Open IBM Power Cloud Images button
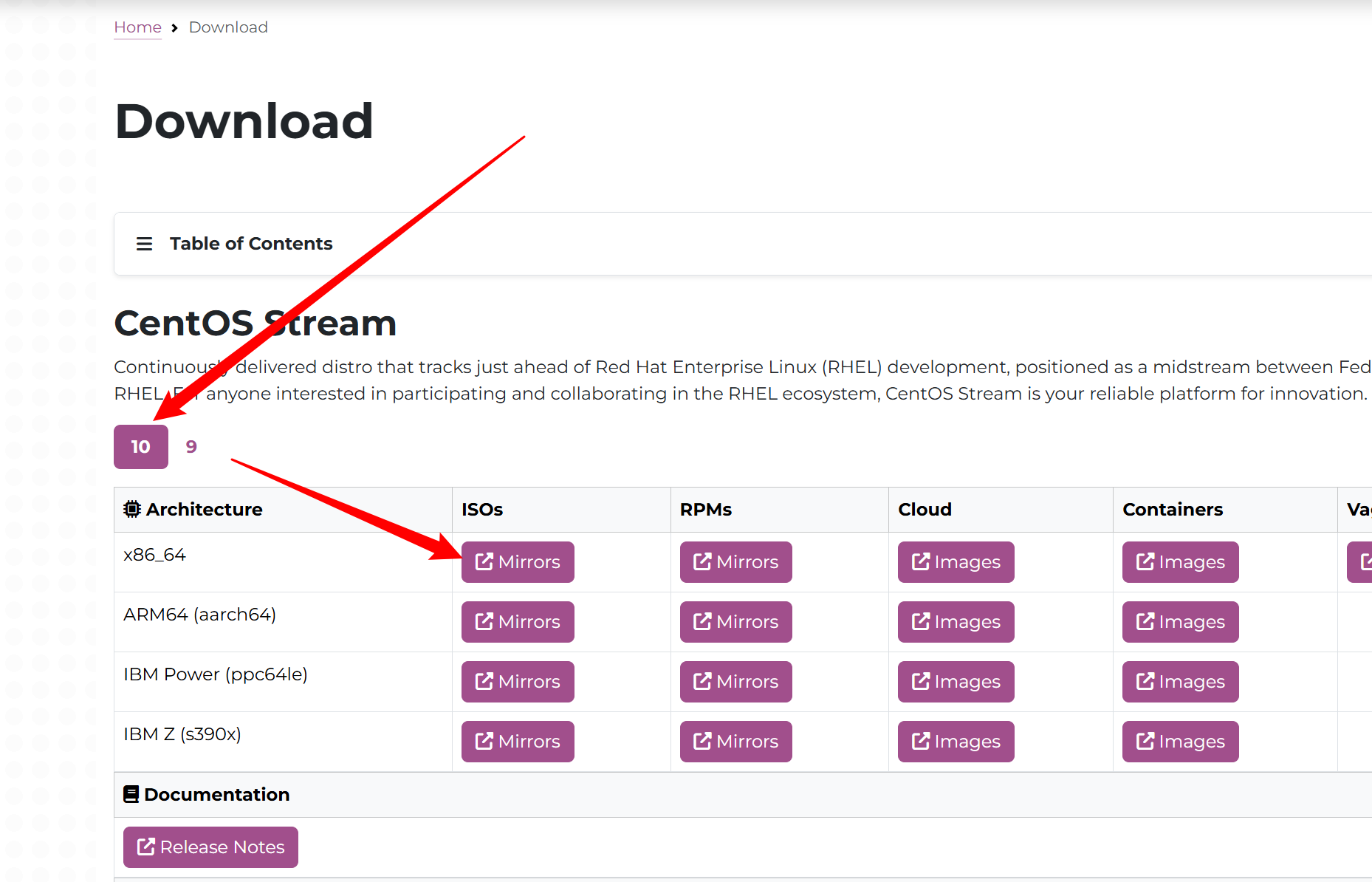Screen dimensions: 1372x882 (x=956, y=682)
